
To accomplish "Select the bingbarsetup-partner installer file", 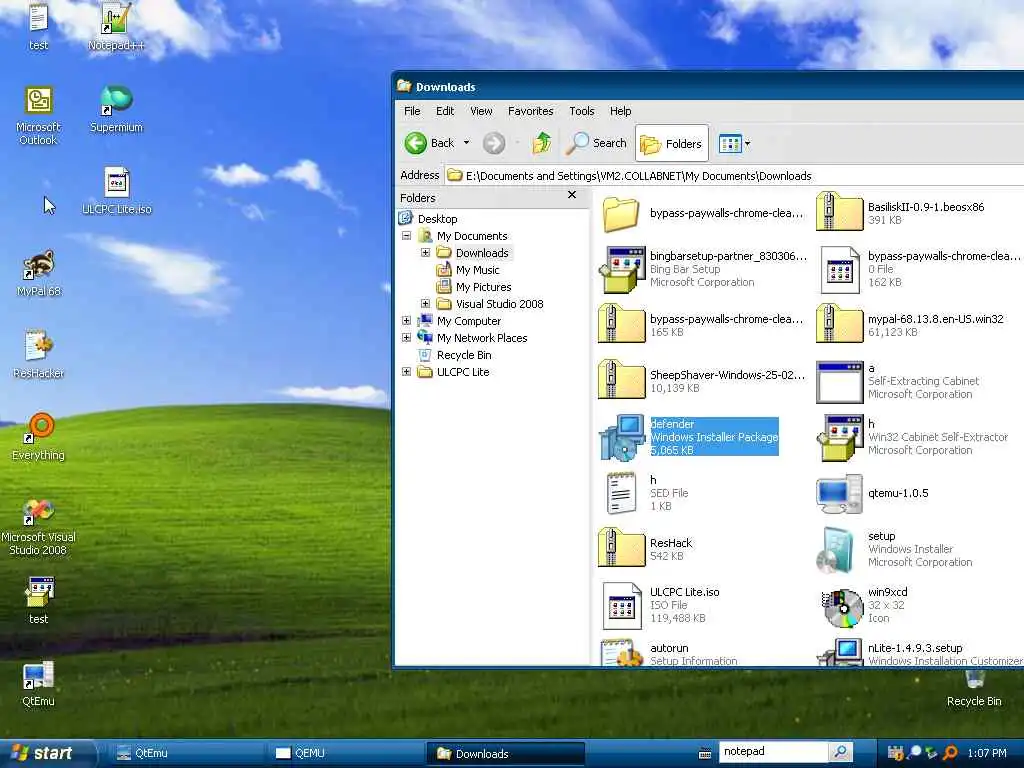I will [x=703, y=269].
